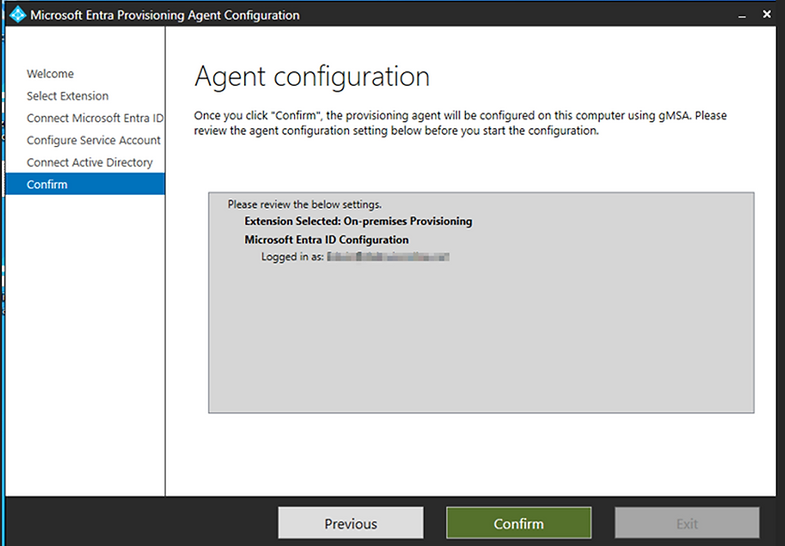Click the green Confirm button

point(518,523)
